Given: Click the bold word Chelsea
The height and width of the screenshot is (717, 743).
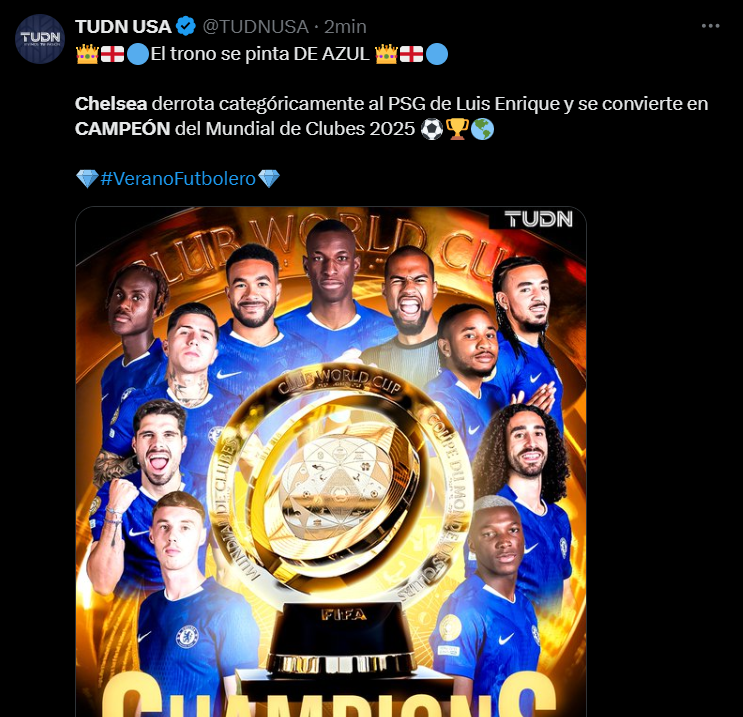Looking at the screenshot, I should tap(111, 104).
